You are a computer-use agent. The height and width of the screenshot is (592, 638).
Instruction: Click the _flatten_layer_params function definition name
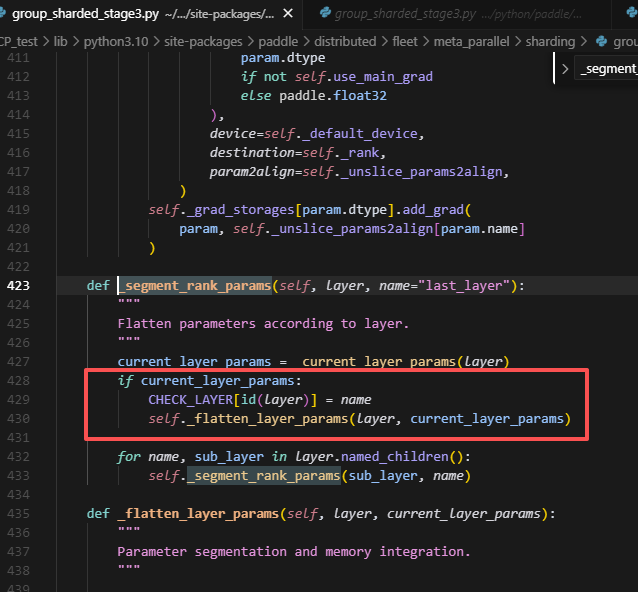tap(198, 514)
